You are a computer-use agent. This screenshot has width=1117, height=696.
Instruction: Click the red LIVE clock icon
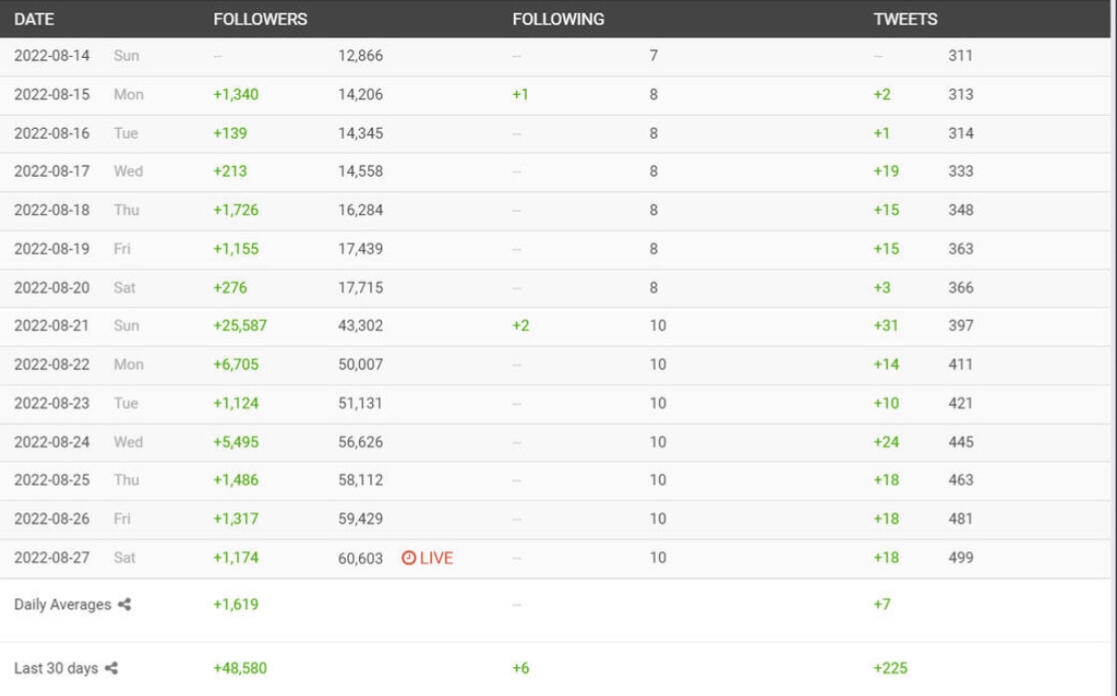(408, 558)
